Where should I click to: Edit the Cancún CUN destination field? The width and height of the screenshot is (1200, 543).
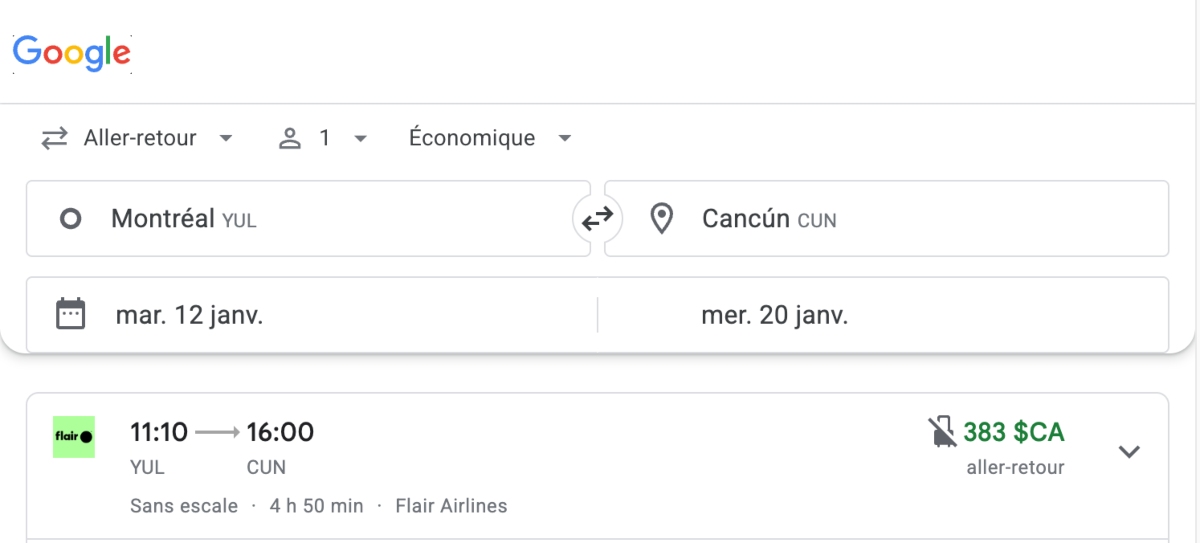886,218
